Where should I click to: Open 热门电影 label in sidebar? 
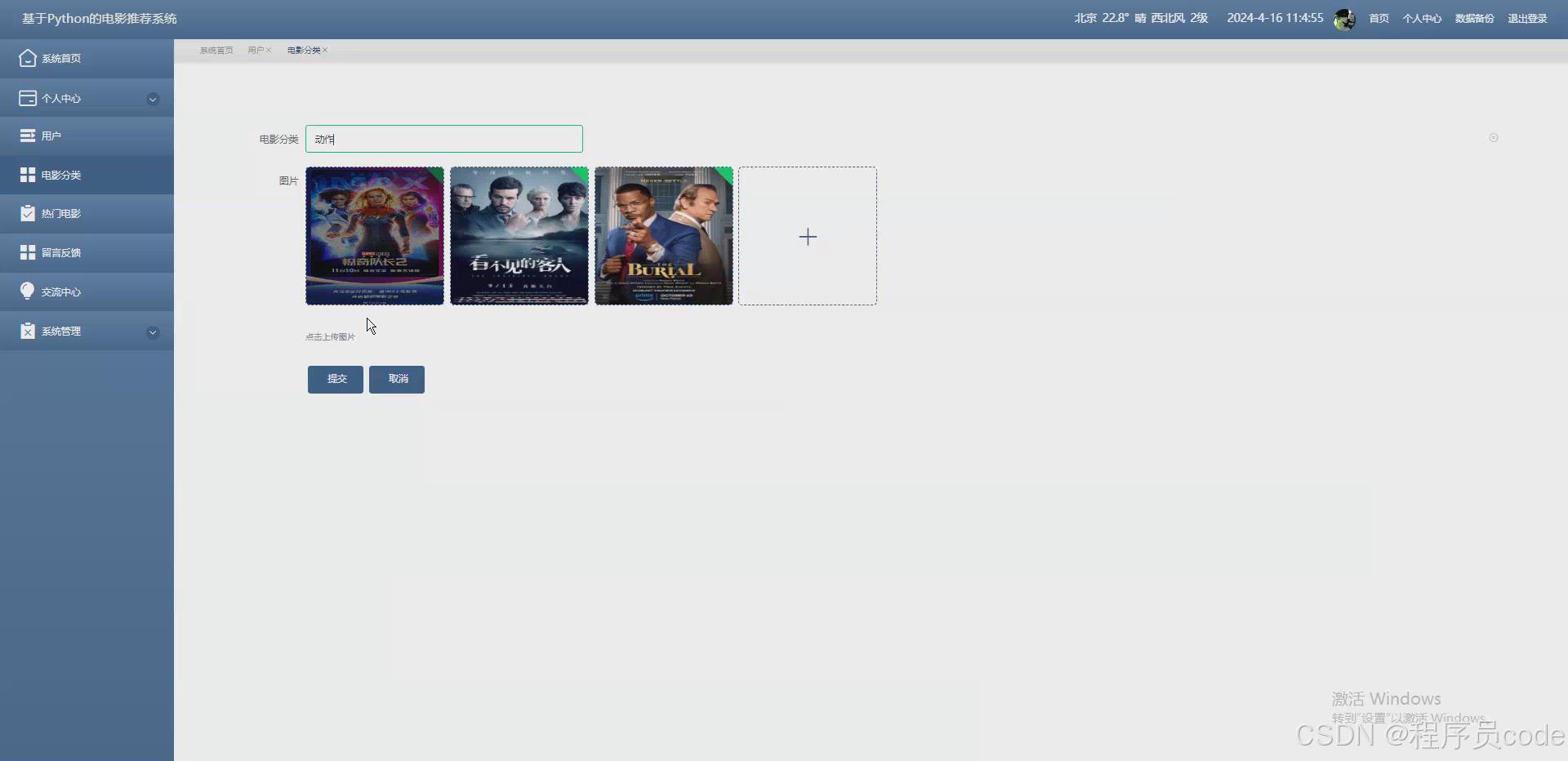click(61, 214)
